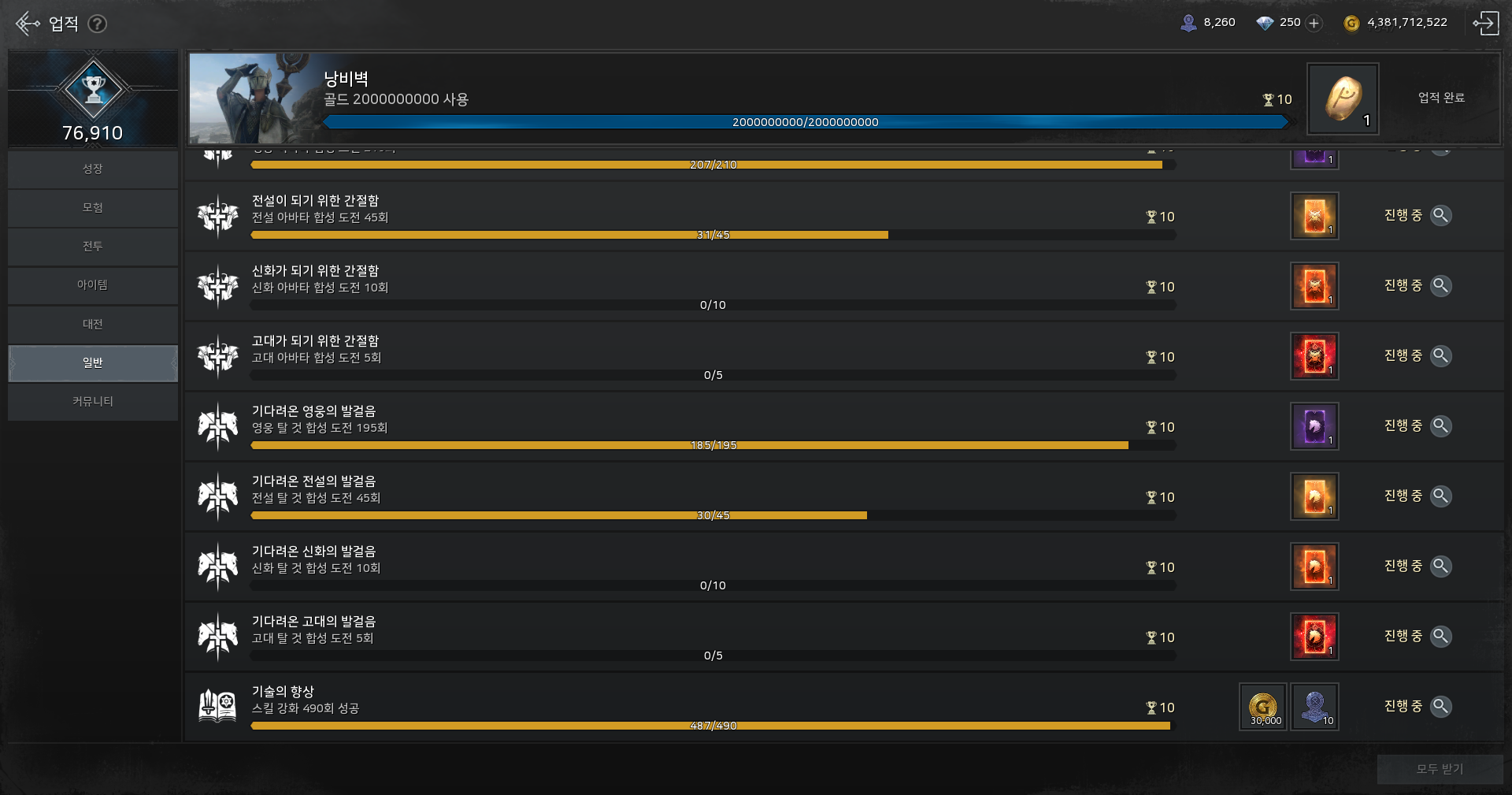Open the help question mark icon
This screenshot has height=795, width=1512.
coord(97,24)
